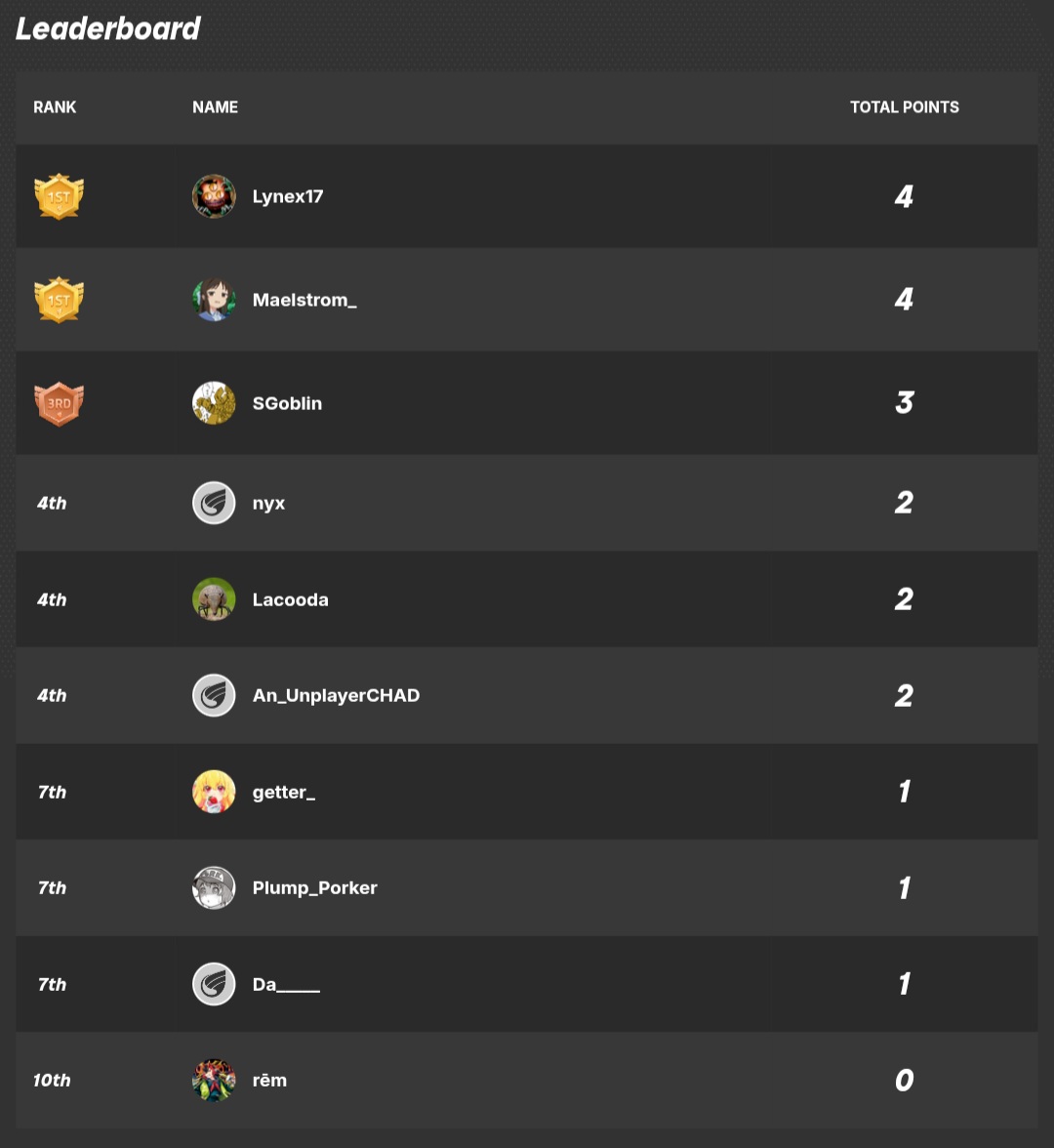Select getter_'s anime avatar
The height and width of the screenshot is (1148, 1054).
click(214, 792)
